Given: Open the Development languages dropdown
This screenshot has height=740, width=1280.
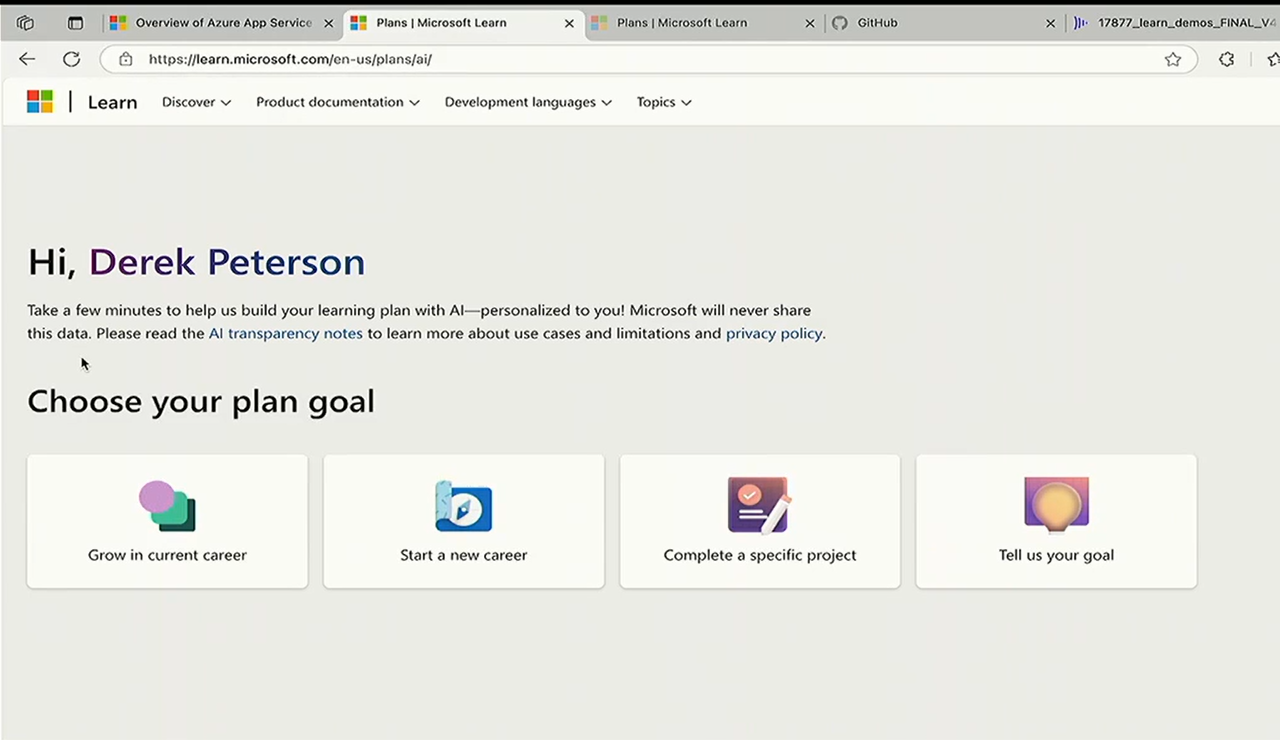Looking at the screenshot, I should click(x=527, y=102).
